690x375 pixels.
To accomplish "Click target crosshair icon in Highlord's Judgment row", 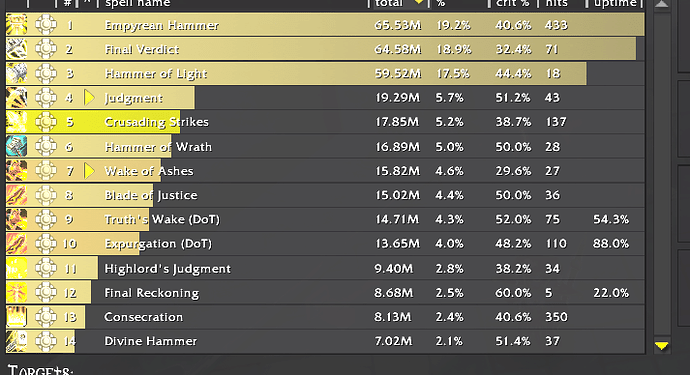I will click(x=46, y=268).
